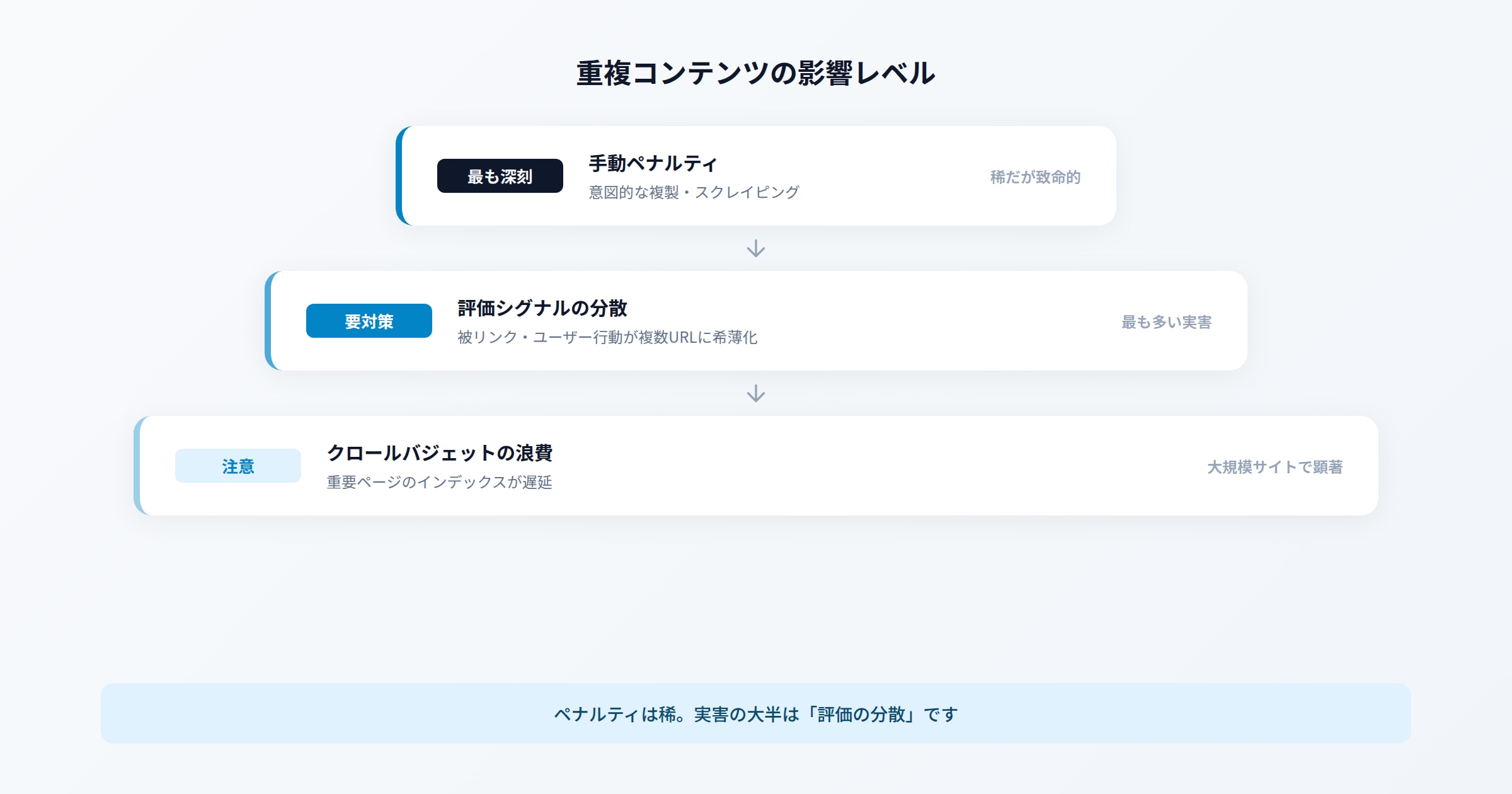Click the bottom summary banner text
This screenshot has height=794, width=1512.
pos(755,714)
